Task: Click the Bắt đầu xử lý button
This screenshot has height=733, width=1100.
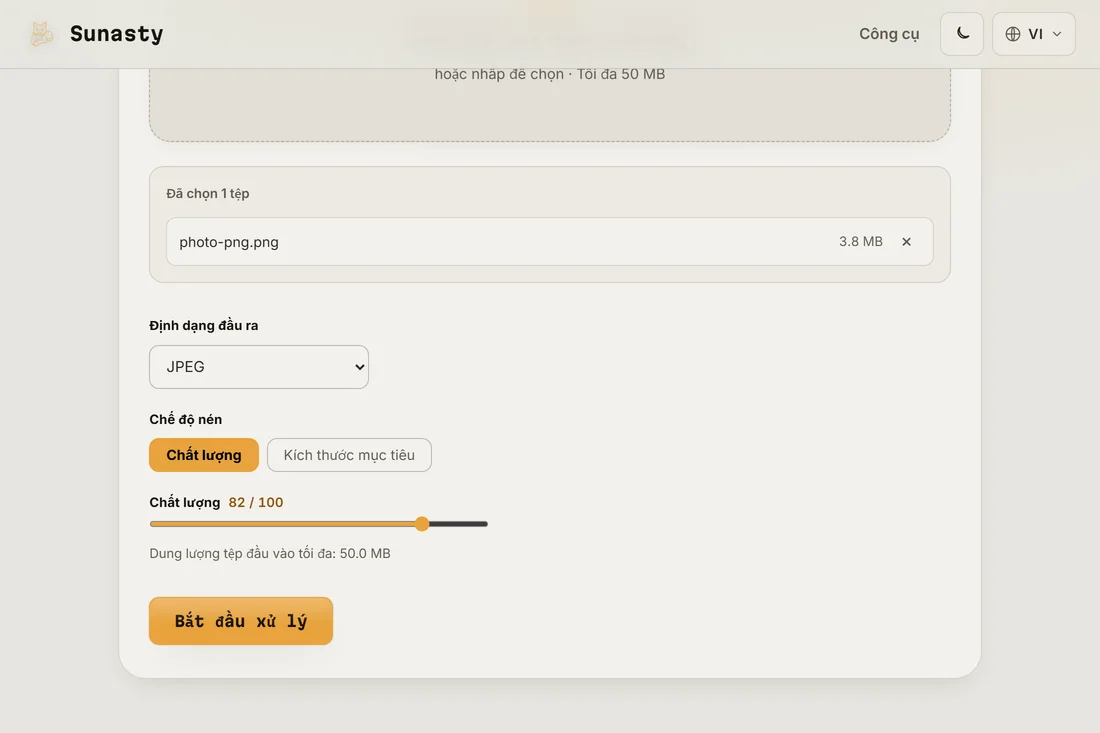Action: tap(241, 621)
